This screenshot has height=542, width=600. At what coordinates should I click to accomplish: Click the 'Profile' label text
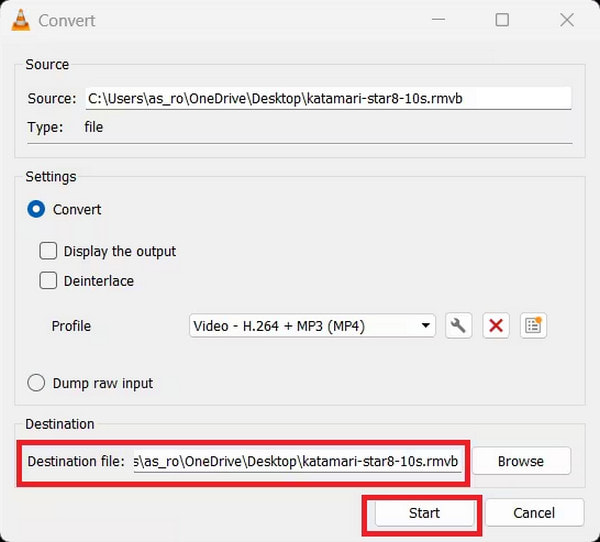71,326
